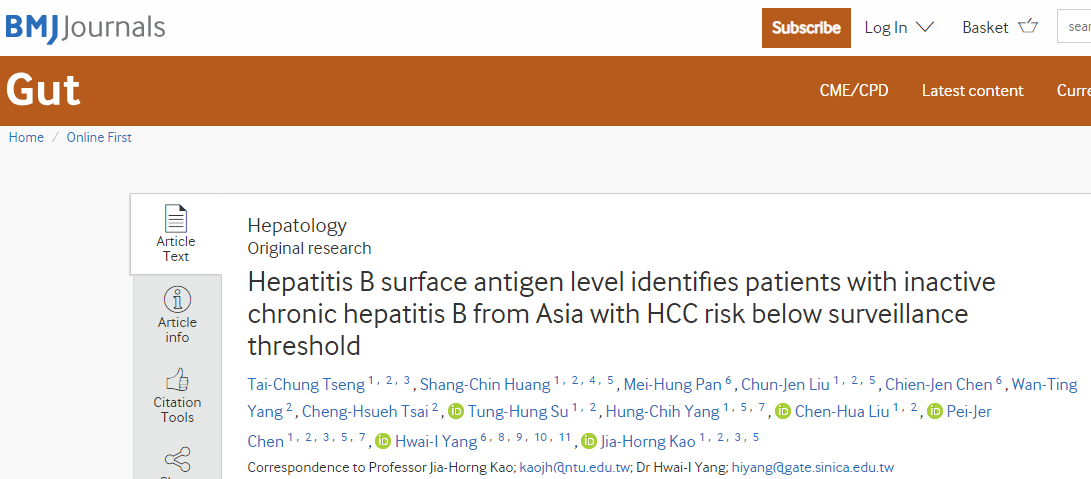Click the Subscribe button
1091x479 pixels.
pyautogui.click(x=806, y=28)
